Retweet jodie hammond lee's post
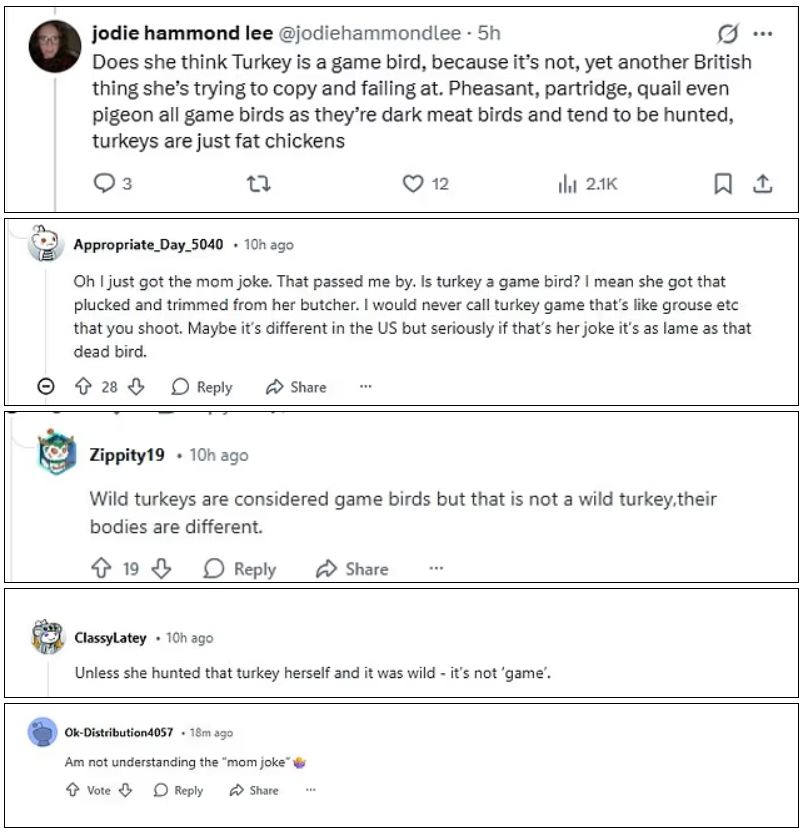This screenshot has height=836, width=803. [x=258, y=184]
